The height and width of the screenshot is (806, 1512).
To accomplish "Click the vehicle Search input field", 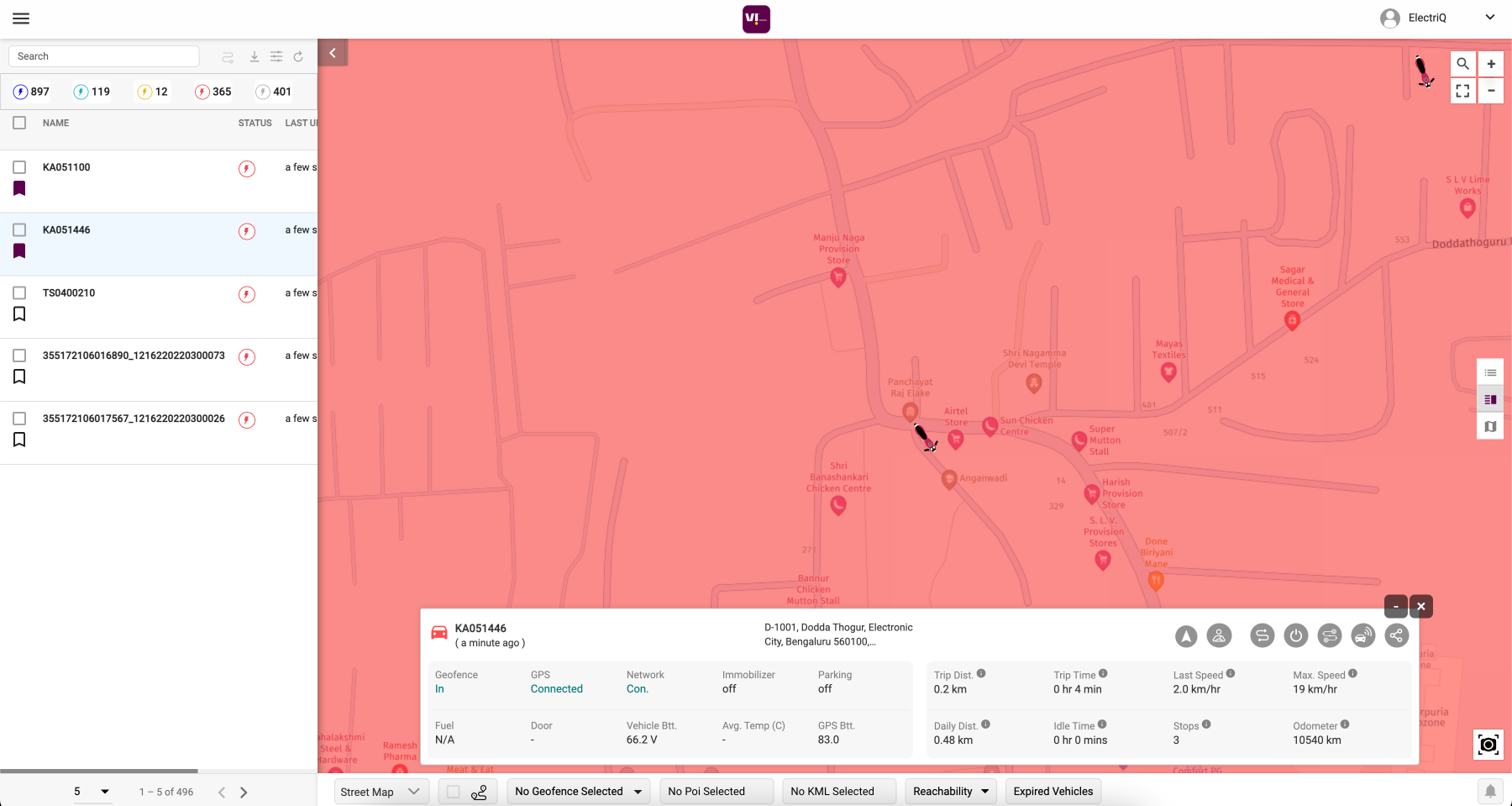I will (x=103, y=56).
